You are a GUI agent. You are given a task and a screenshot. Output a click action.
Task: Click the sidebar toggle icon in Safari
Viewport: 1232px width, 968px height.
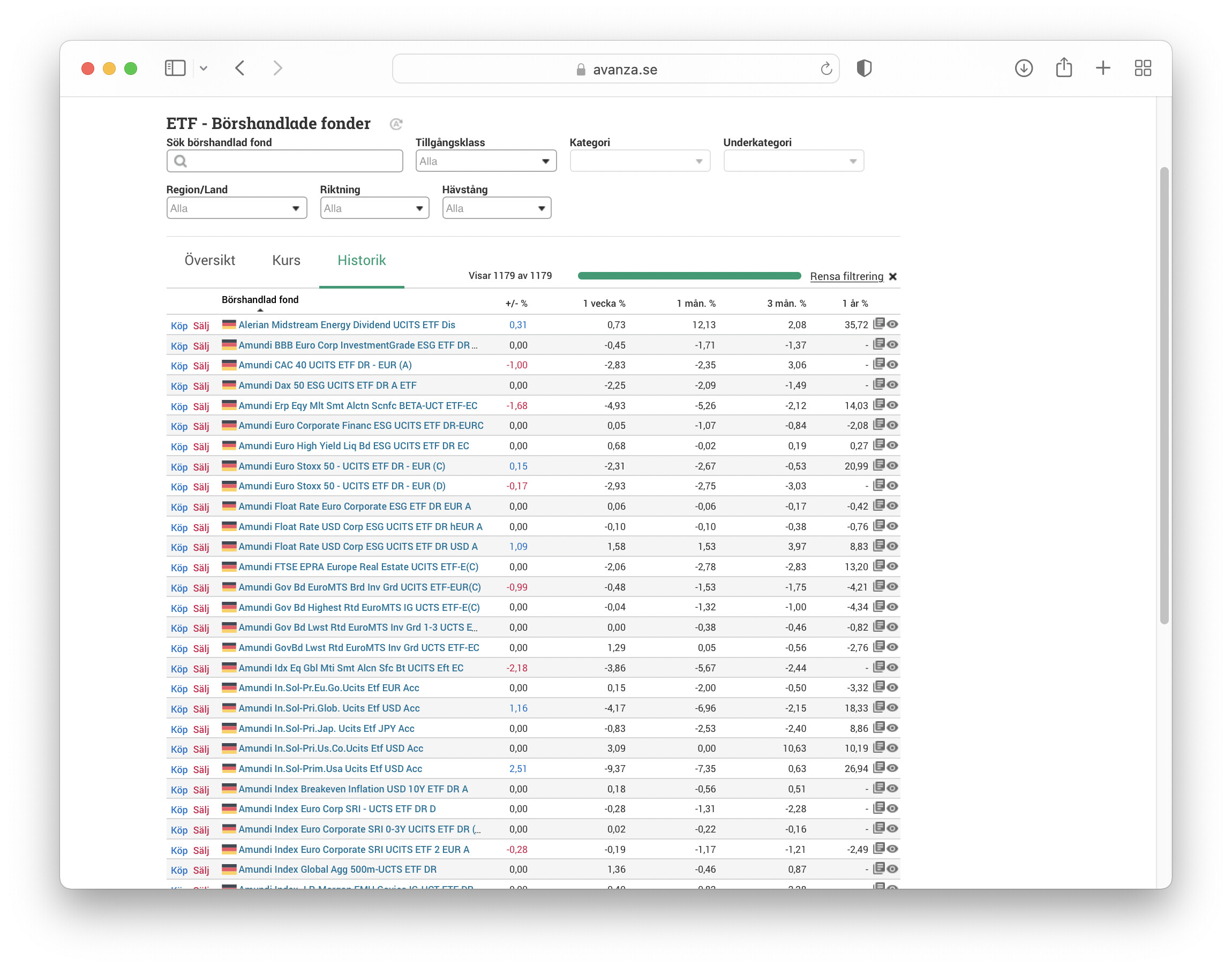pyautogui.click(x=175, y=69)
